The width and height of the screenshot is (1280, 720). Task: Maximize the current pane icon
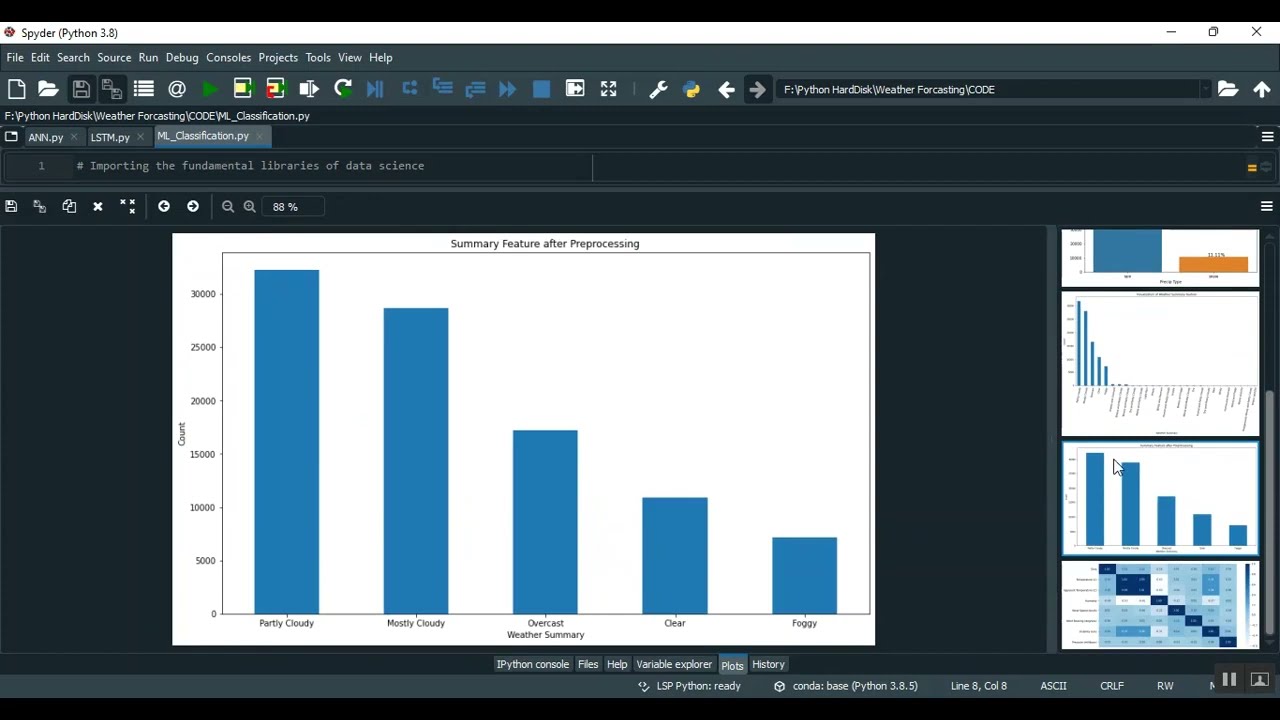pos(608,89)
